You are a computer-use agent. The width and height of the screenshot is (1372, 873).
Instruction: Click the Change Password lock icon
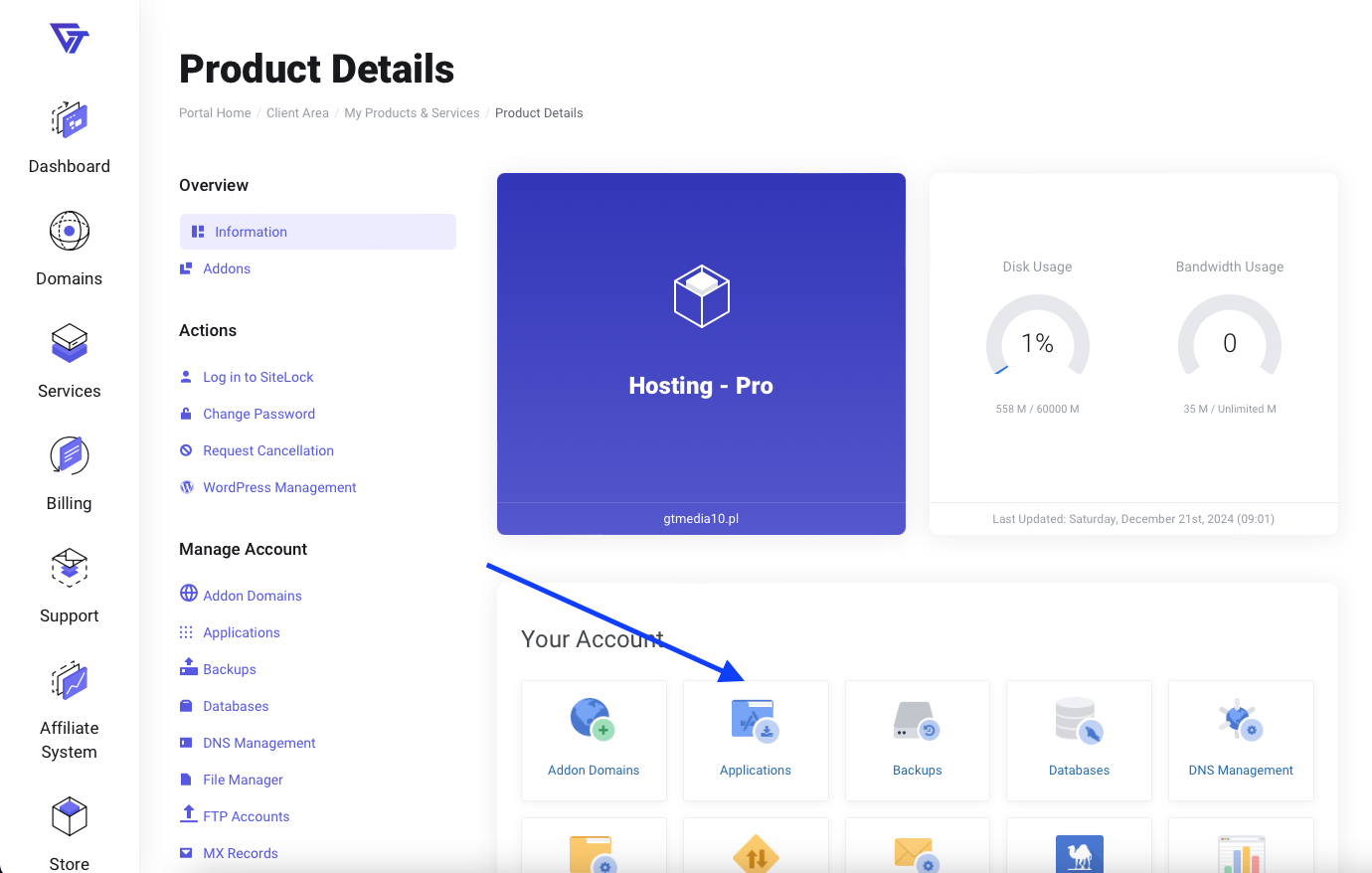point(186,414)
